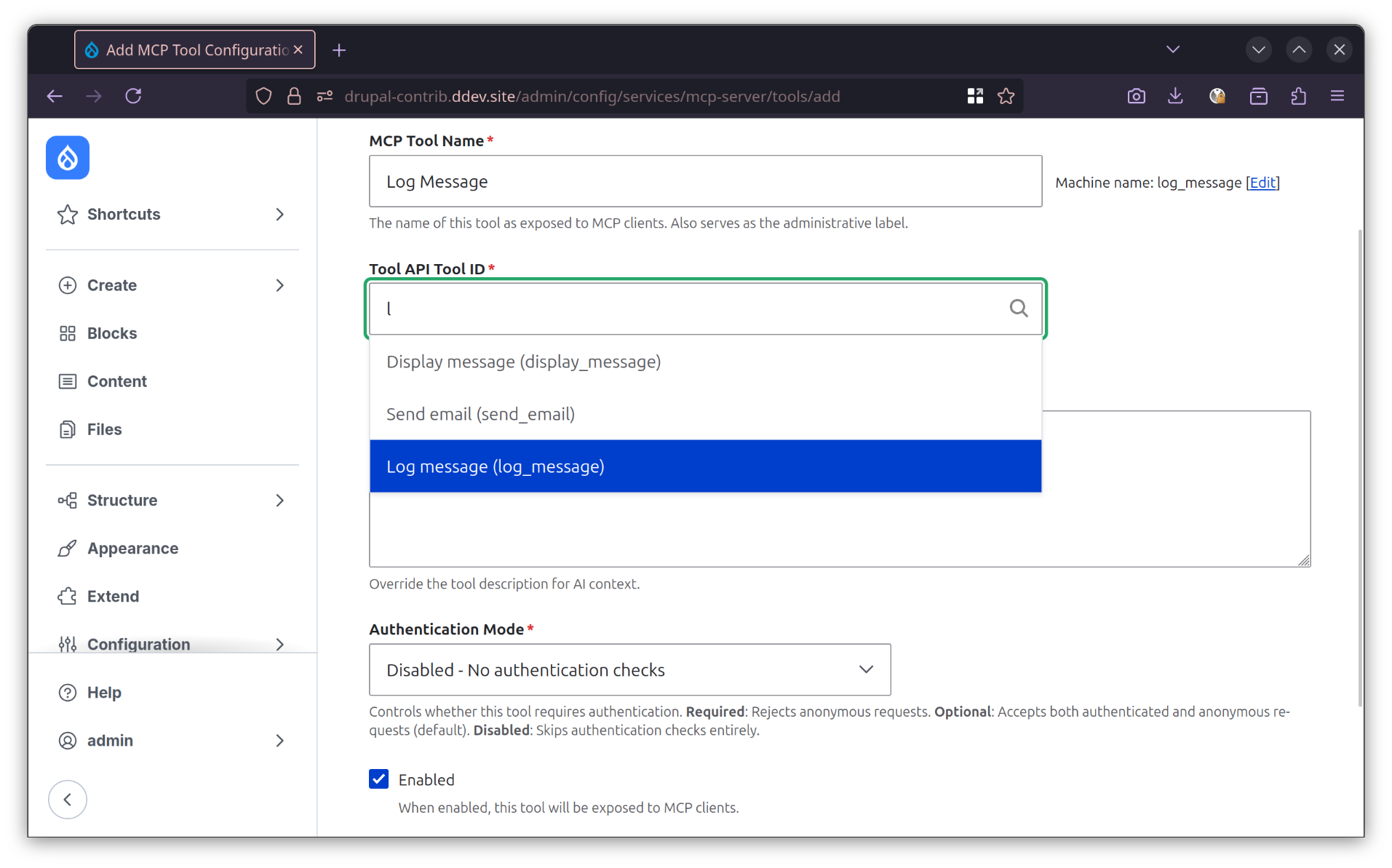Image resolution: width=1392 pixels, height=868 pixels.
Task: Go back in browser history
Action: pos(55,96)
